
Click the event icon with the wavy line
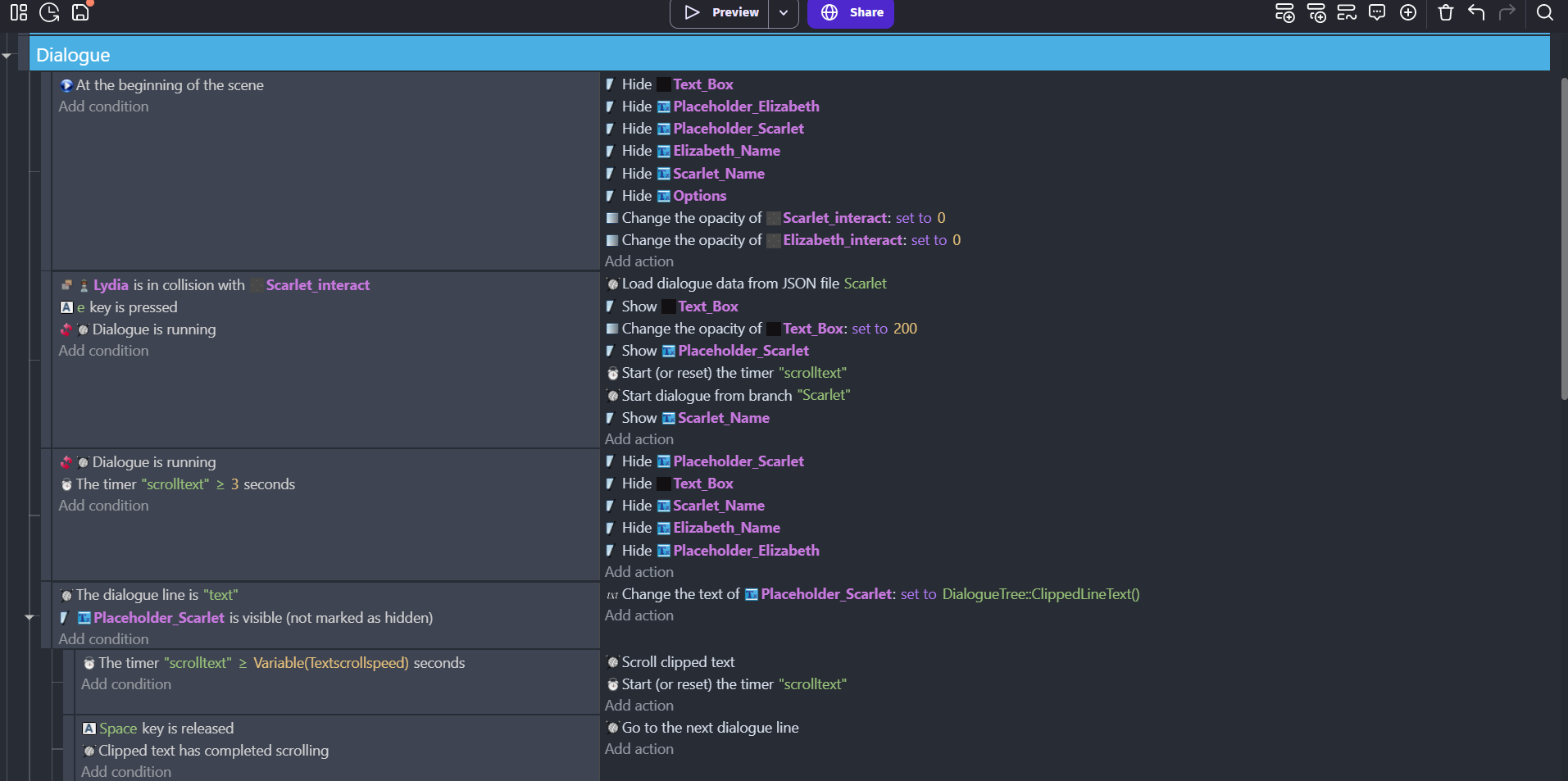pos(1347,12)
